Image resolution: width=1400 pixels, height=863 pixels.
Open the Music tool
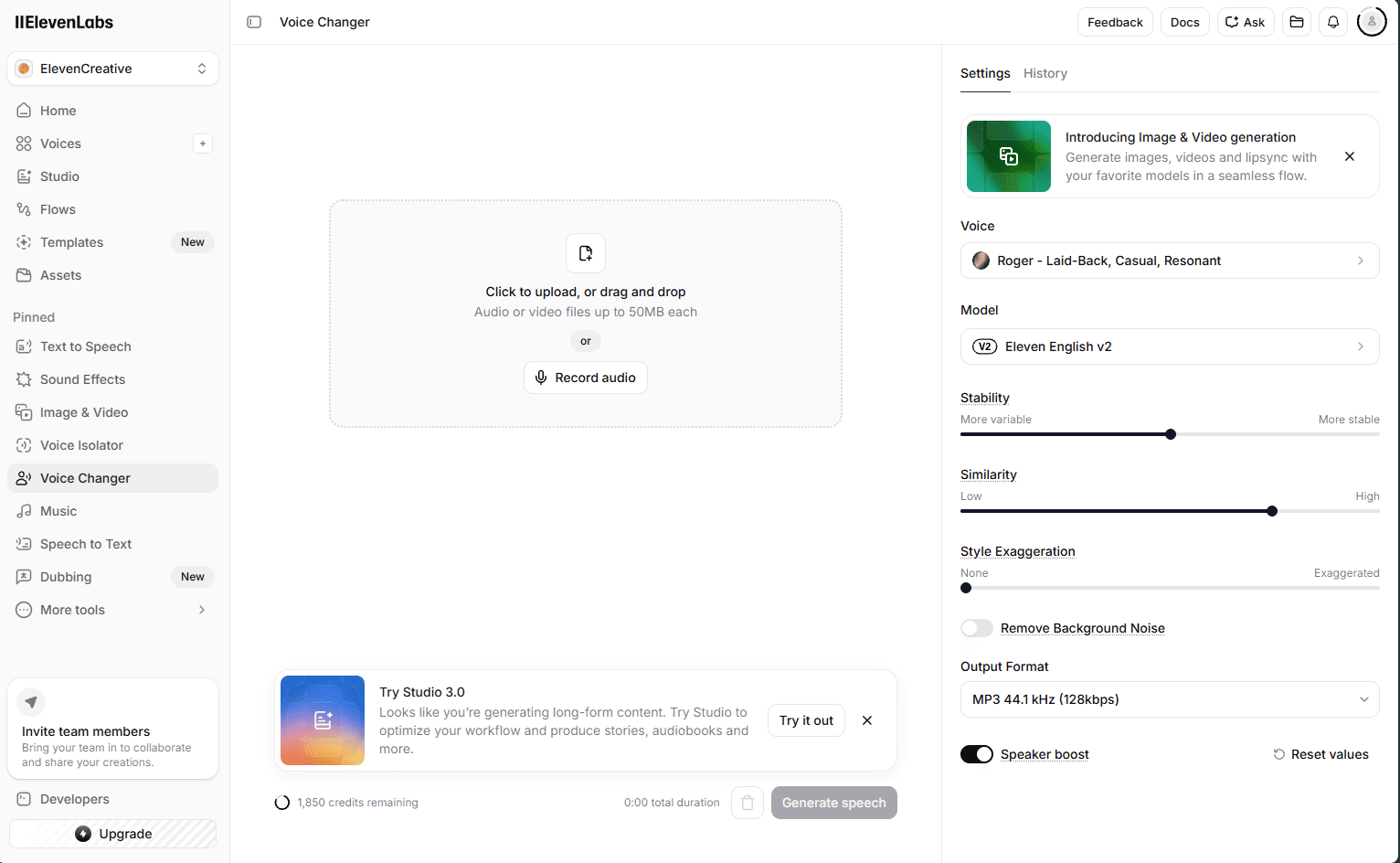pyautogui.click(x=112, y=511)
